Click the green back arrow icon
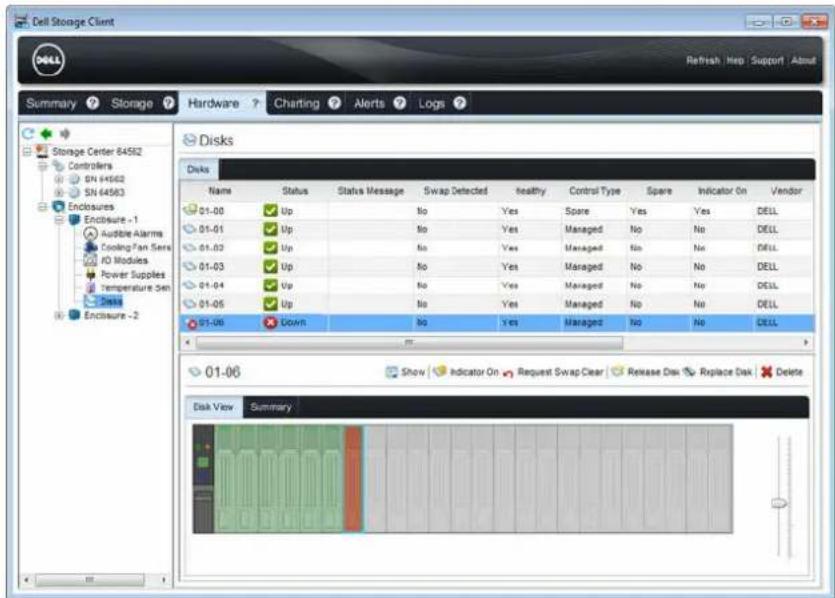835x598 pixels. tap(46, 134)
